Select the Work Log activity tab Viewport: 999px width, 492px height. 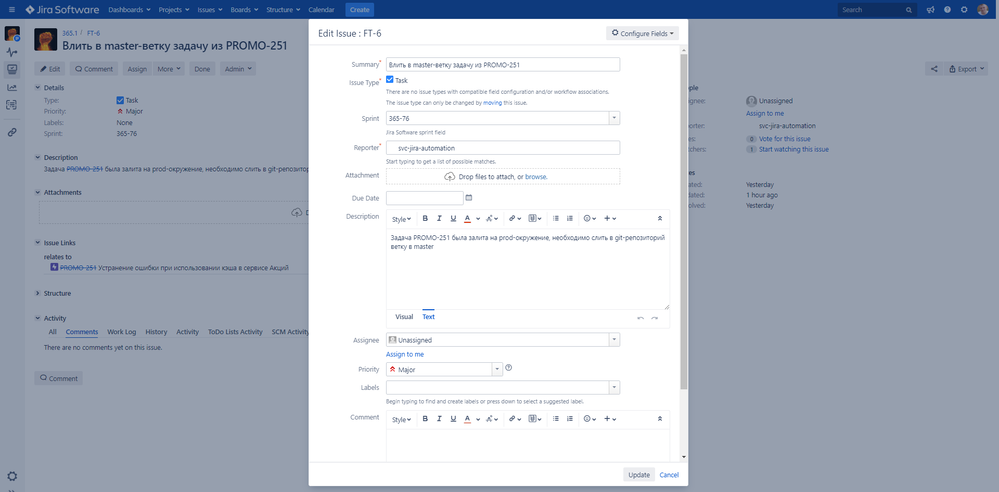[122, 332]
